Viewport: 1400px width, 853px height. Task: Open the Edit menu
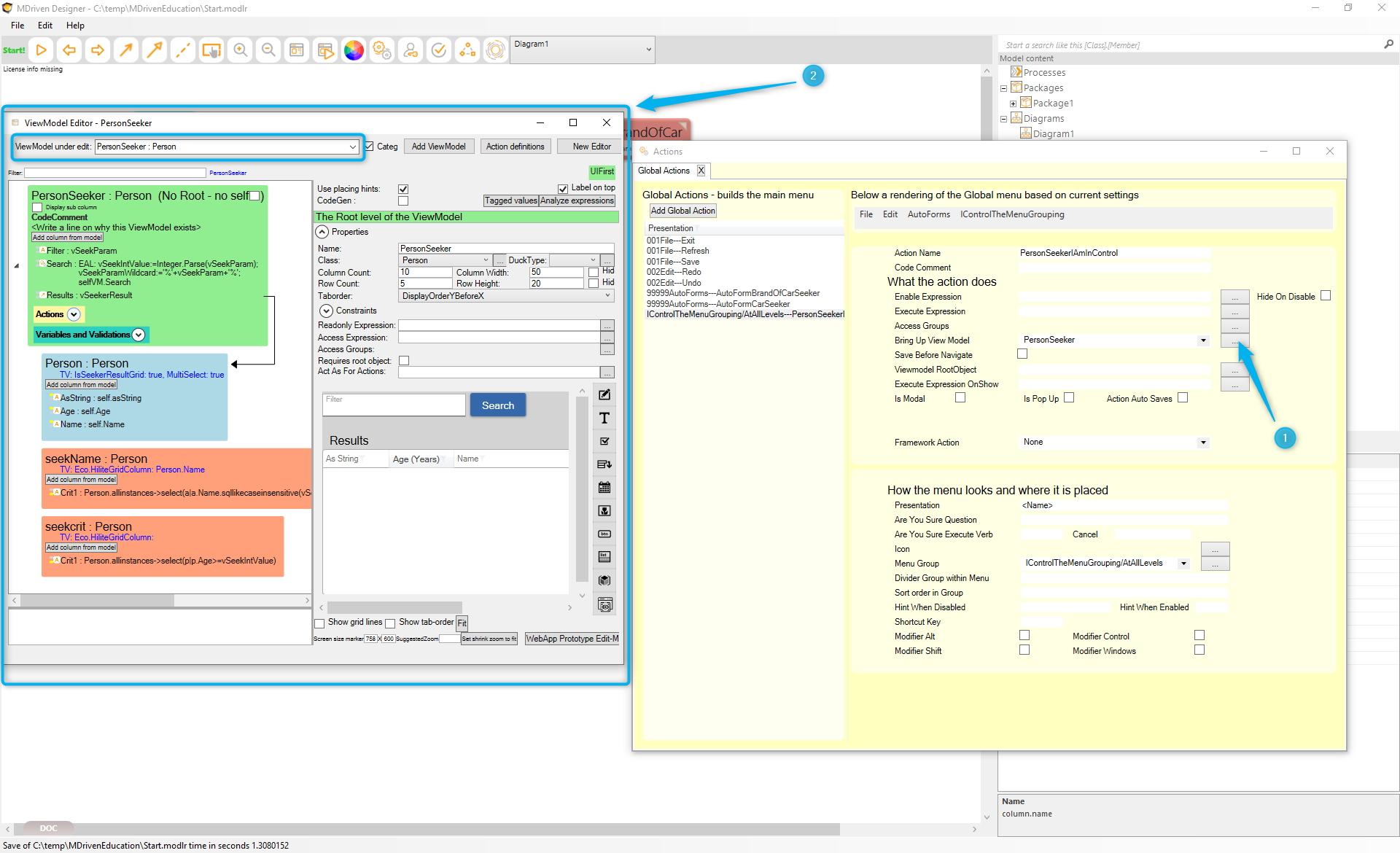point(45,26)
